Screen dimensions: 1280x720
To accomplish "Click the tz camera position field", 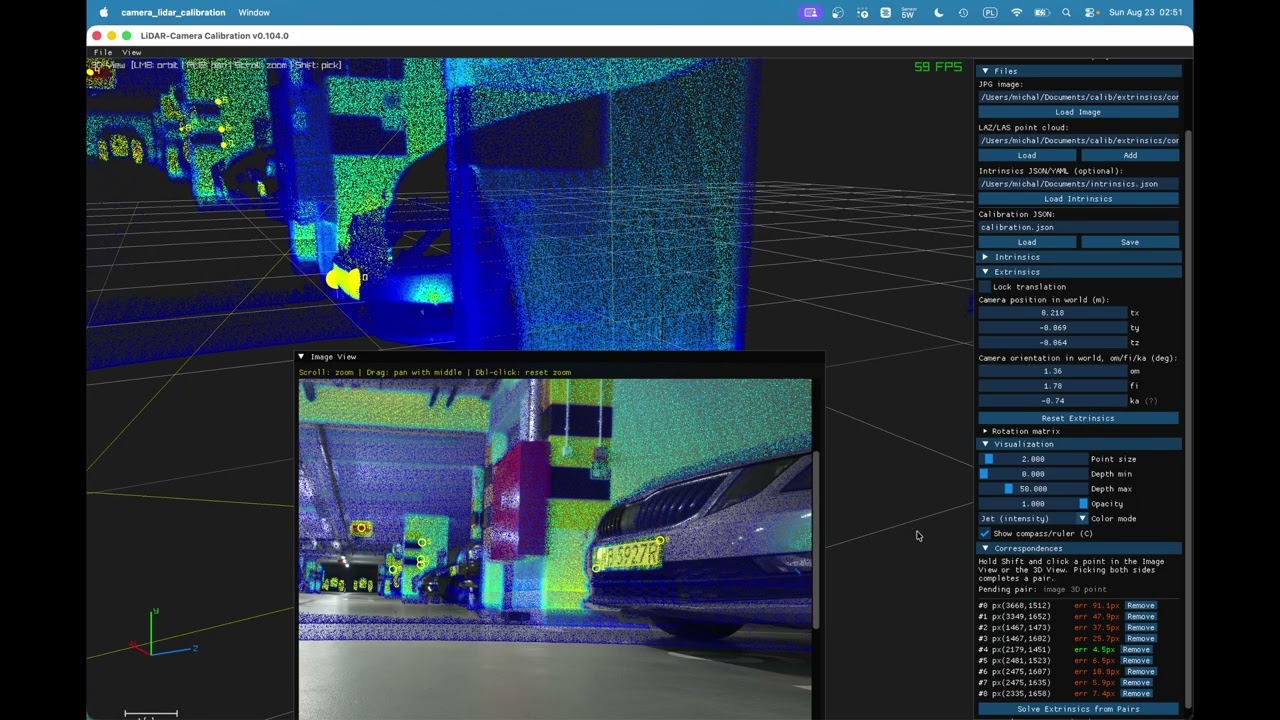I will click(x=1052, y=342).
